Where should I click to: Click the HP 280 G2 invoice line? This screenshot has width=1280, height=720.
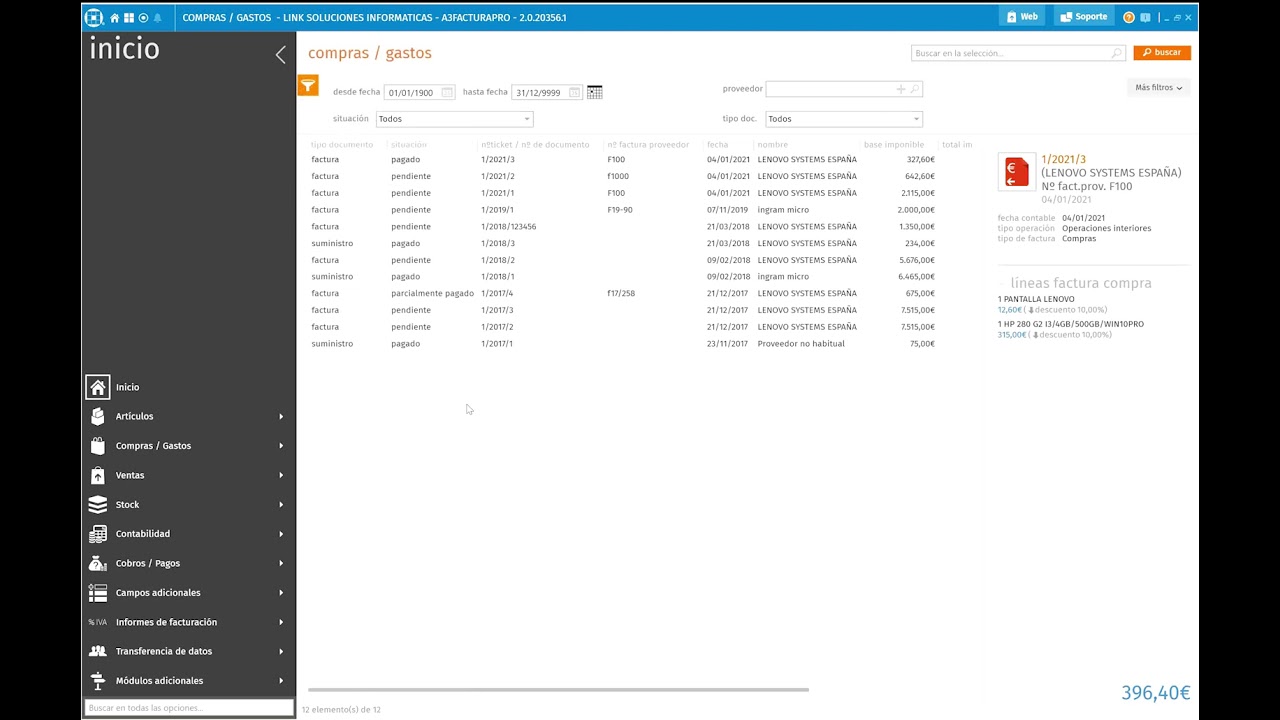click(1071, 324)
